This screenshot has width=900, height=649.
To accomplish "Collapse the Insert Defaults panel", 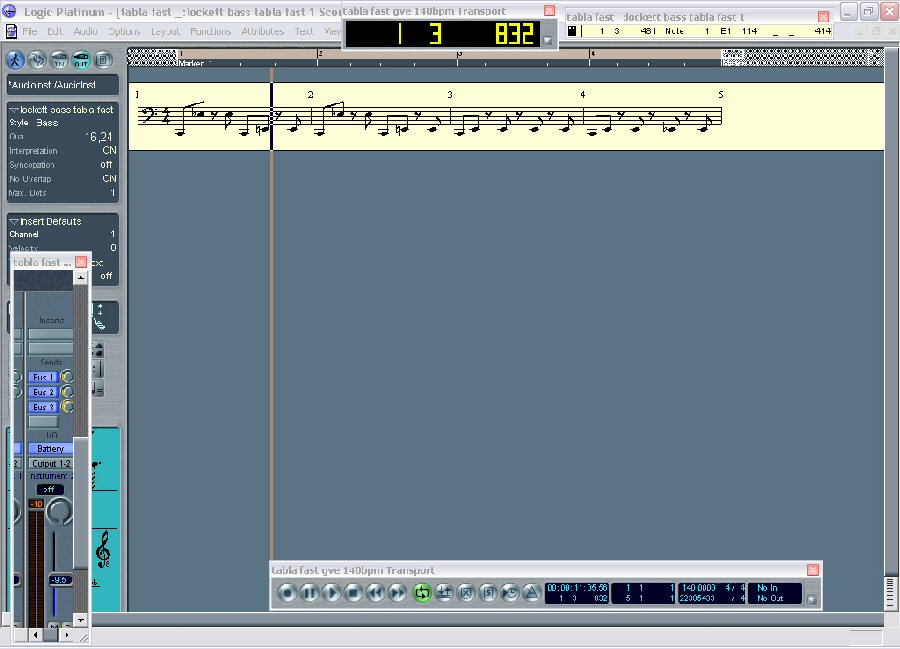I will tap(14, 222).
